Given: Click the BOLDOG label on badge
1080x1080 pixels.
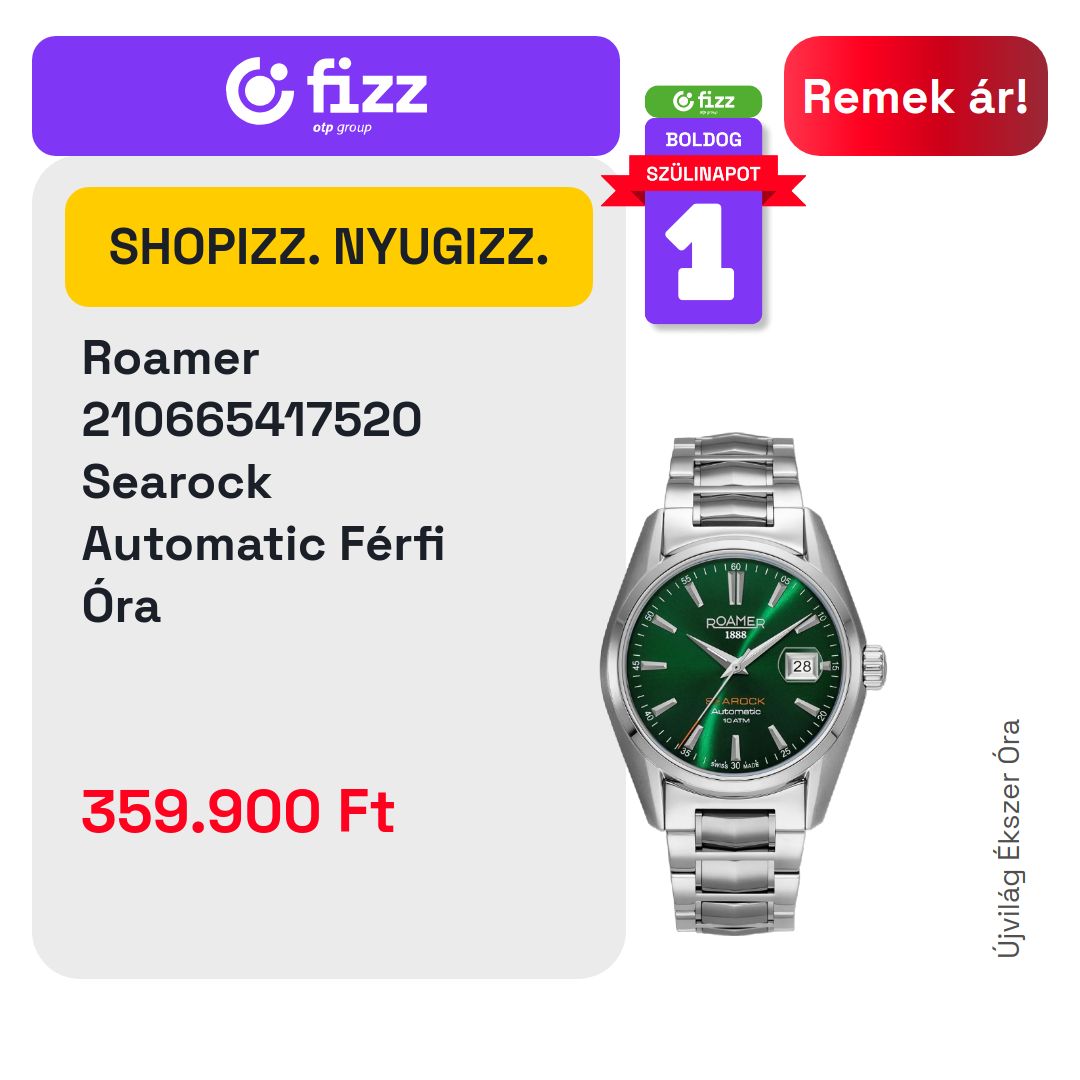Looking at the screenshot, I should point(703,140).
